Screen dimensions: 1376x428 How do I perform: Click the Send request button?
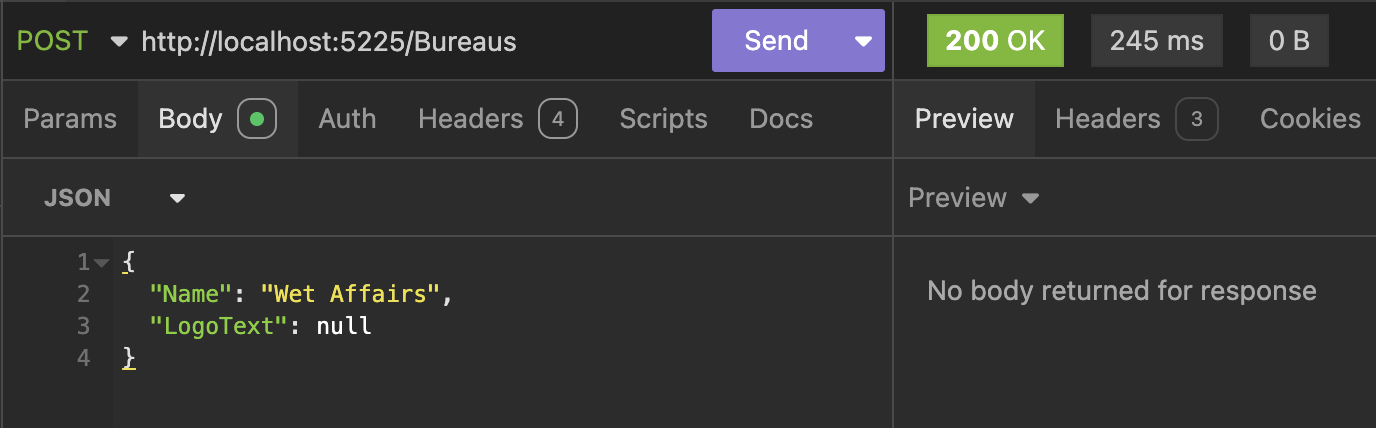(x=775, y=41)
